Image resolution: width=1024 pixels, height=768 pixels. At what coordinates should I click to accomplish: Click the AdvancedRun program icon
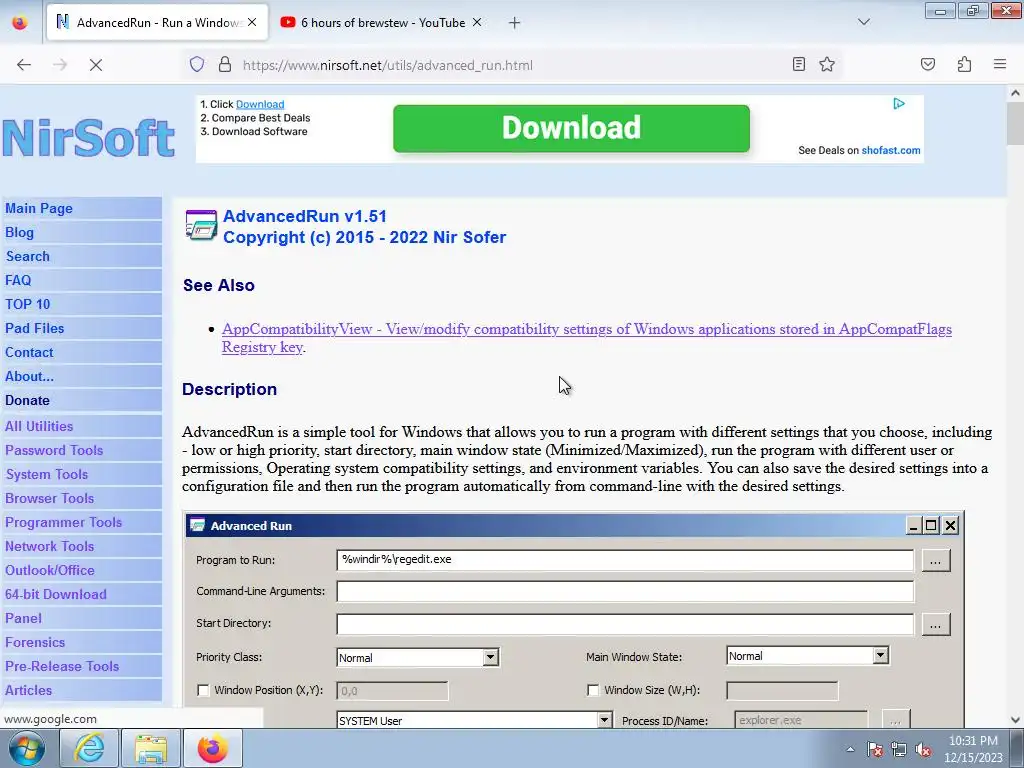point(201,225)
